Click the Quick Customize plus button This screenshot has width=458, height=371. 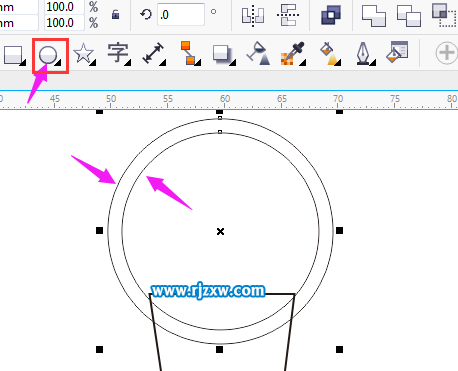[446, 53]
